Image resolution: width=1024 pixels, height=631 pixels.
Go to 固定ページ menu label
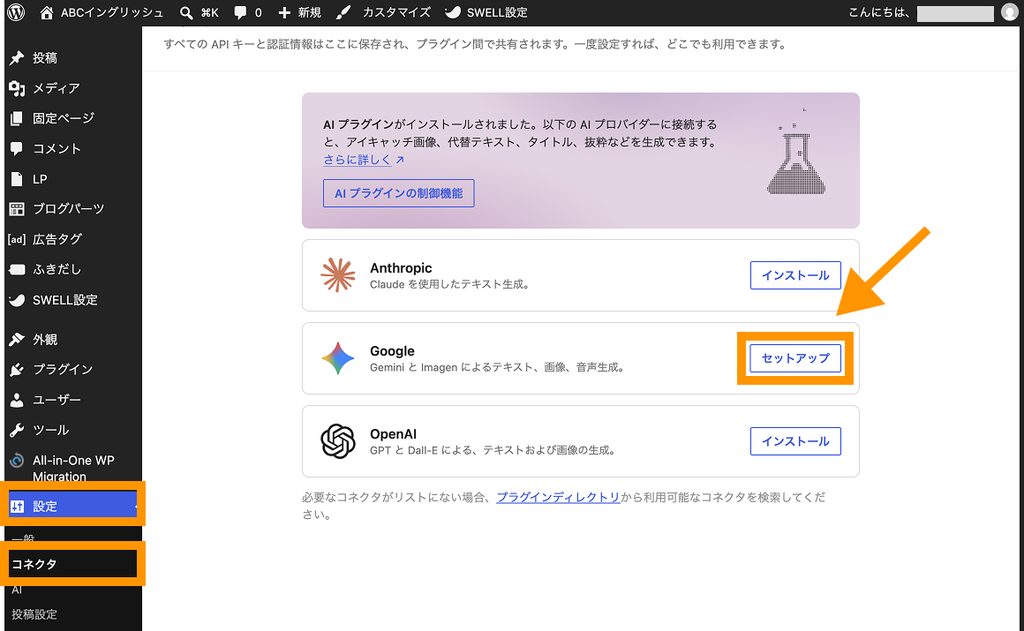(63, 118)
